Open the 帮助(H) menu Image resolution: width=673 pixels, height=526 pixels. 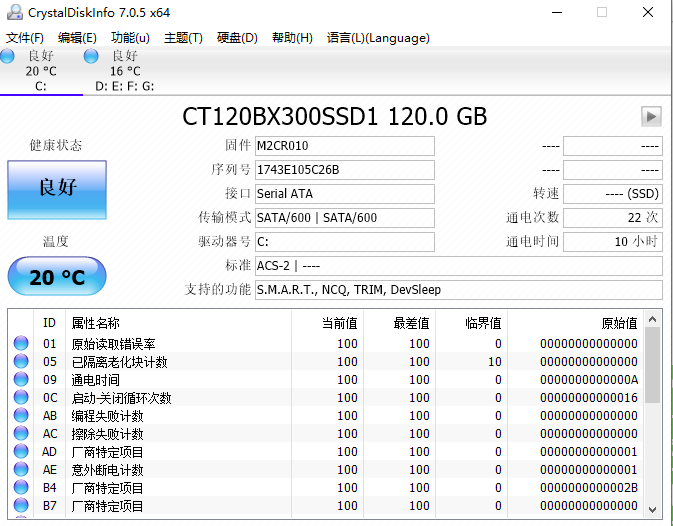coord(292,38)
